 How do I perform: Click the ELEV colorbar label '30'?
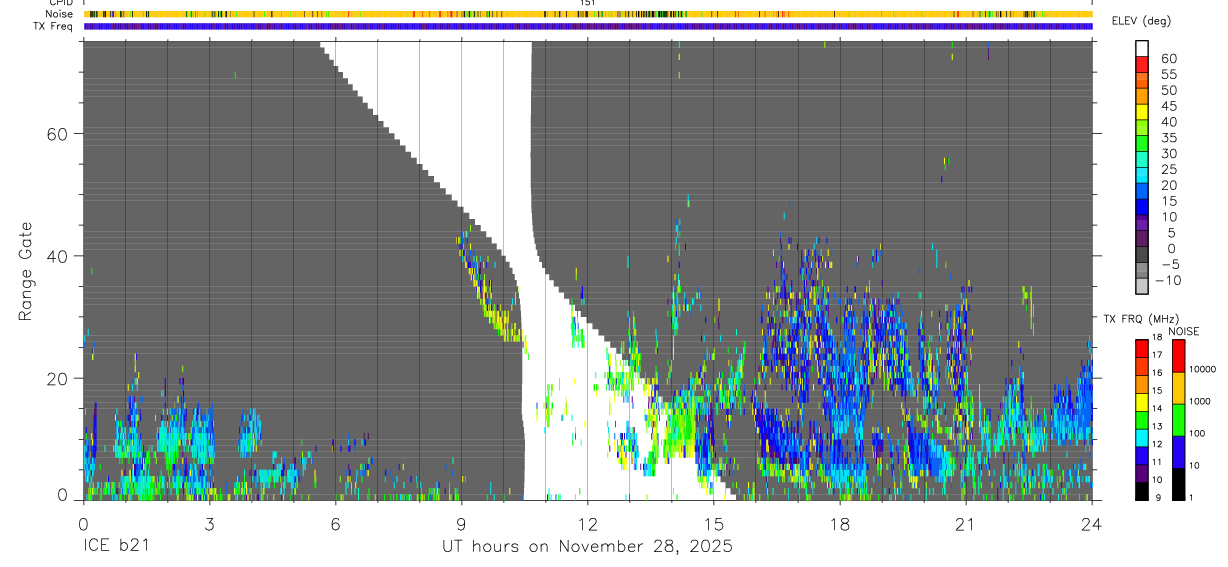[x=1168, y=153]
